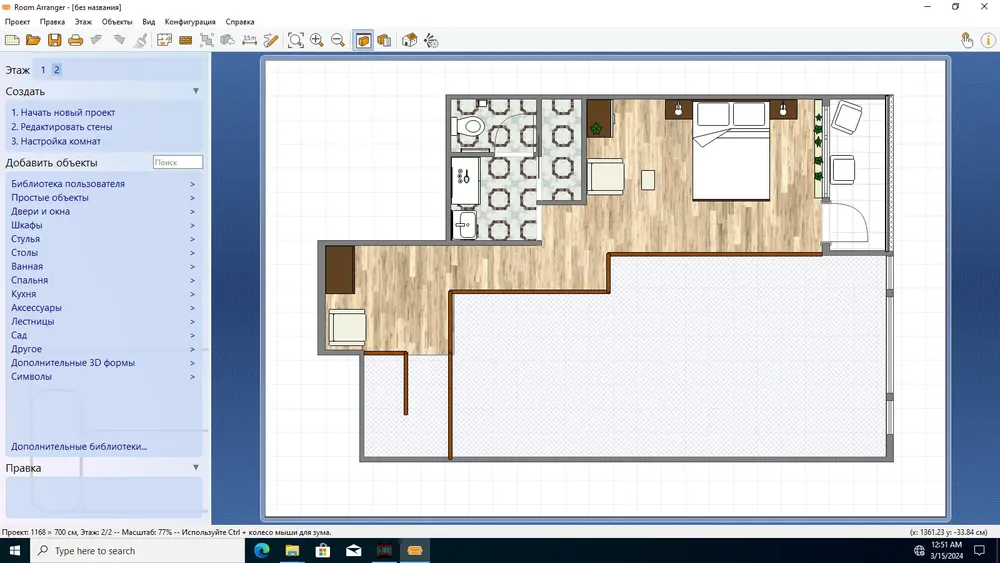Viewport: 1000px width, 563px height.
Task: Click Редактировать стены link
Action: click(62, 127)
